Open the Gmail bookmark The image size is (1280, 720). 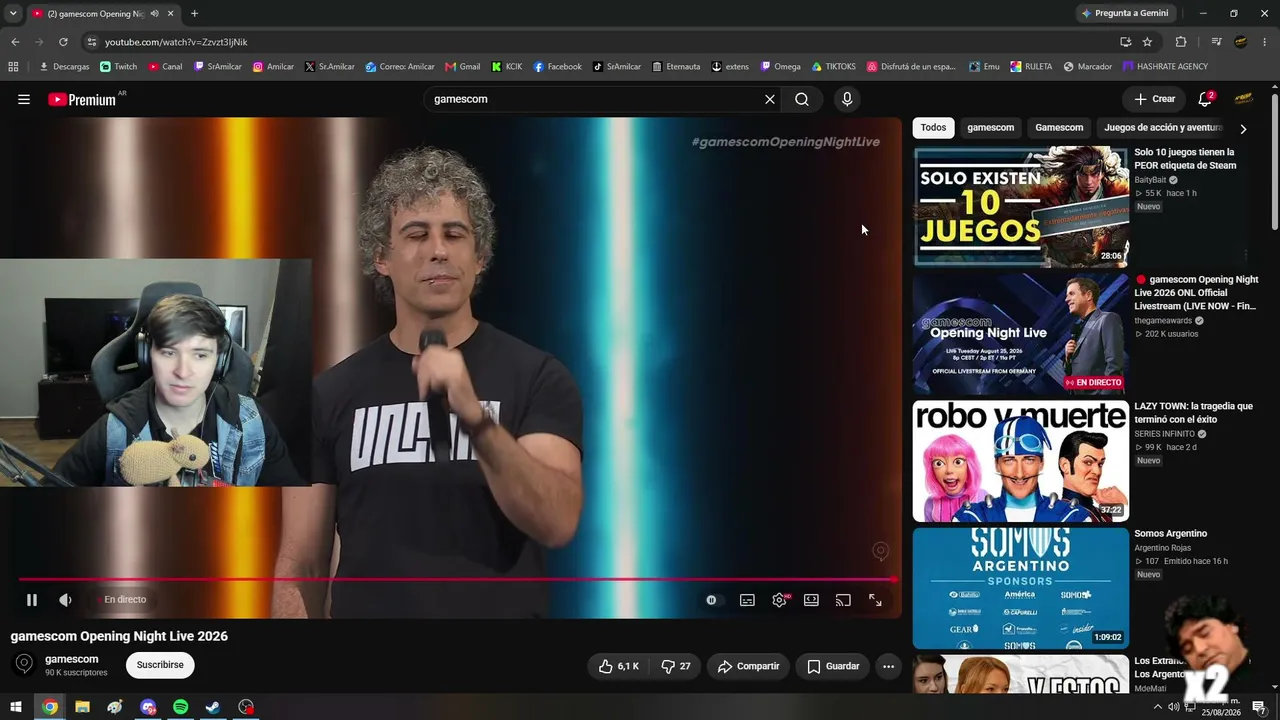point(462,67)
